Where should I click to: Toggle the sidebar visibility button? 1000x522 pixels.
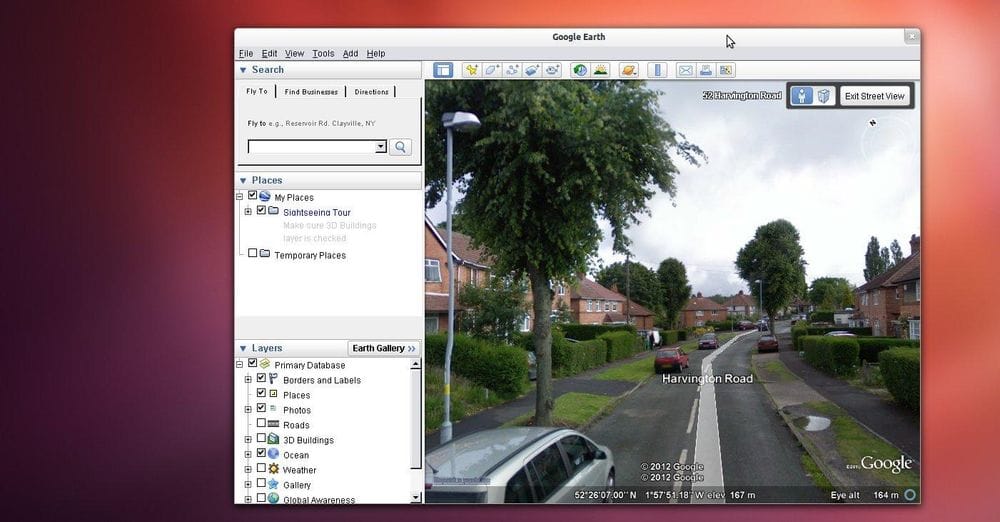[443, 70]
